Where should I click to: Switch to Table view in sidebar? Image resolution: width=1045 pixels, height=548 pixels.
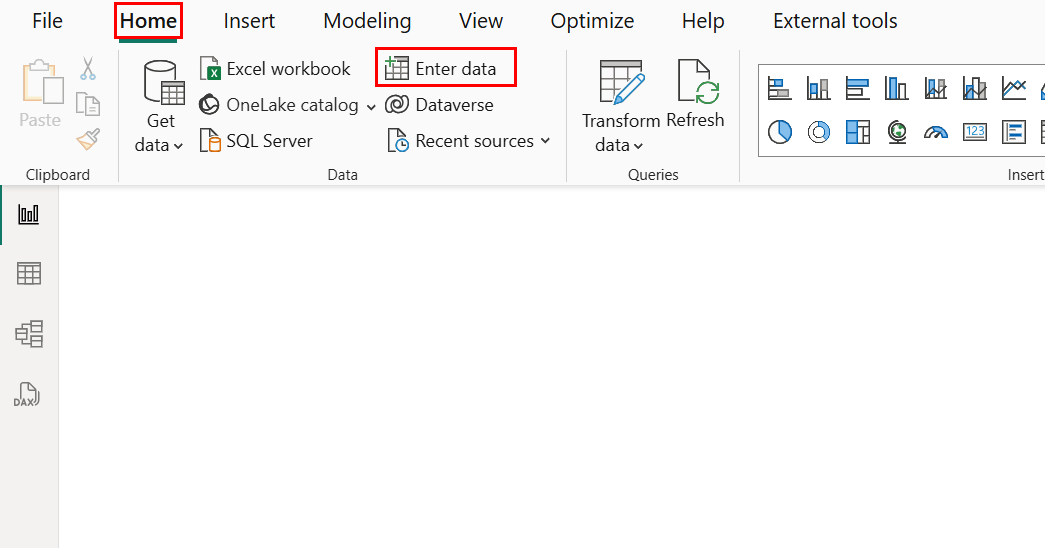tap(29, 273)
